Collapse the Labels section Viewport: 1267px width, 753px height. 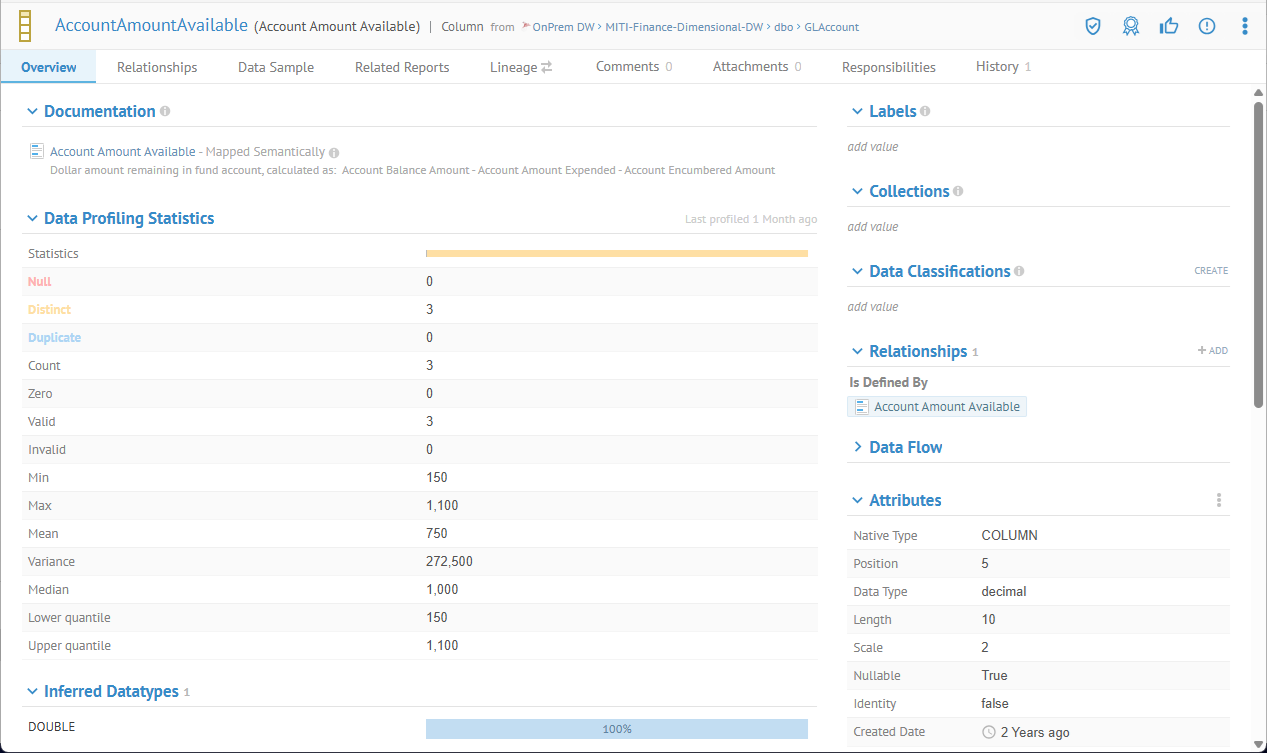(857, 111)
